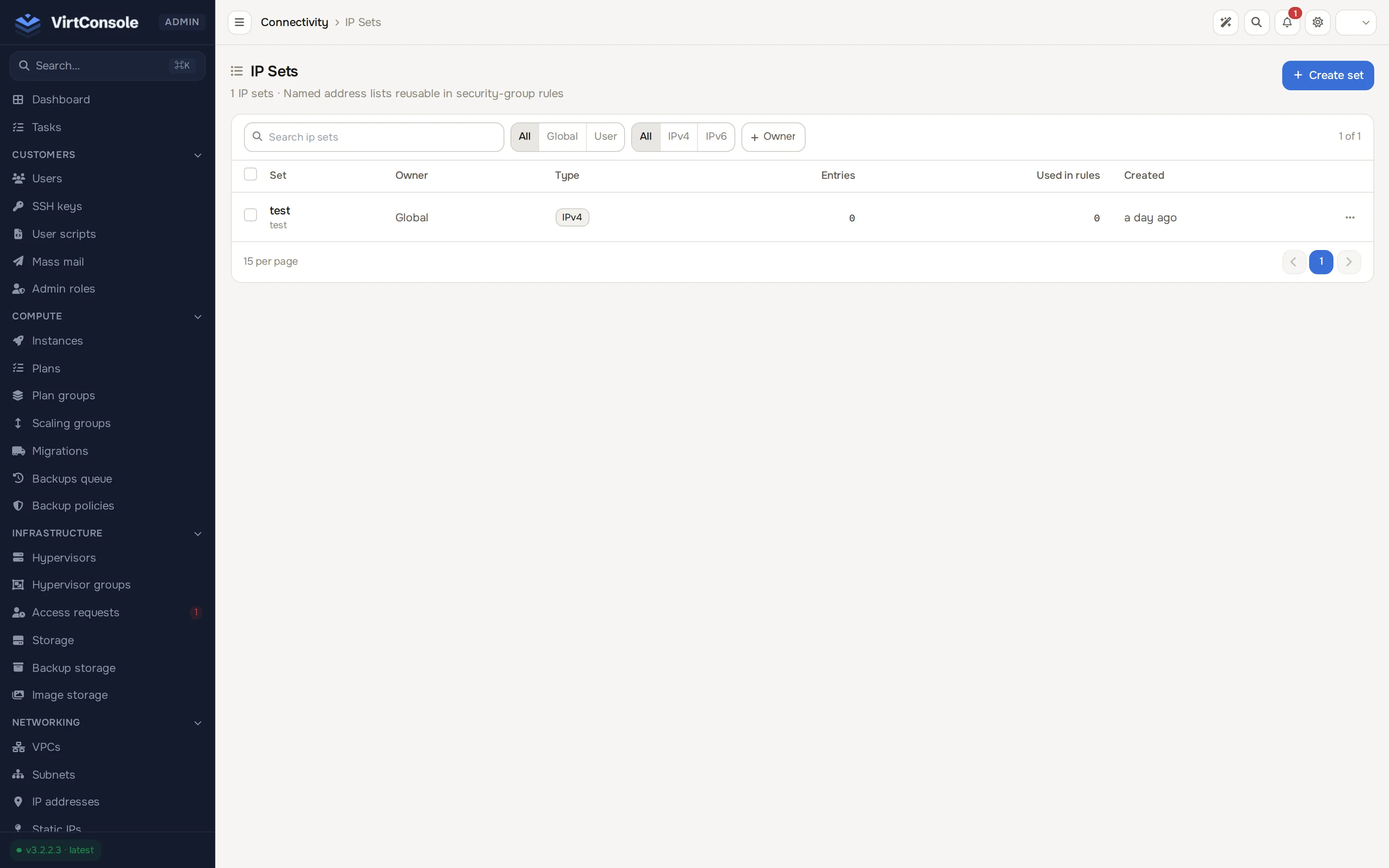The width and height of the screenshot is (1389, 868).
Task: Open the user account dropdown
Action: (1355, 23)
